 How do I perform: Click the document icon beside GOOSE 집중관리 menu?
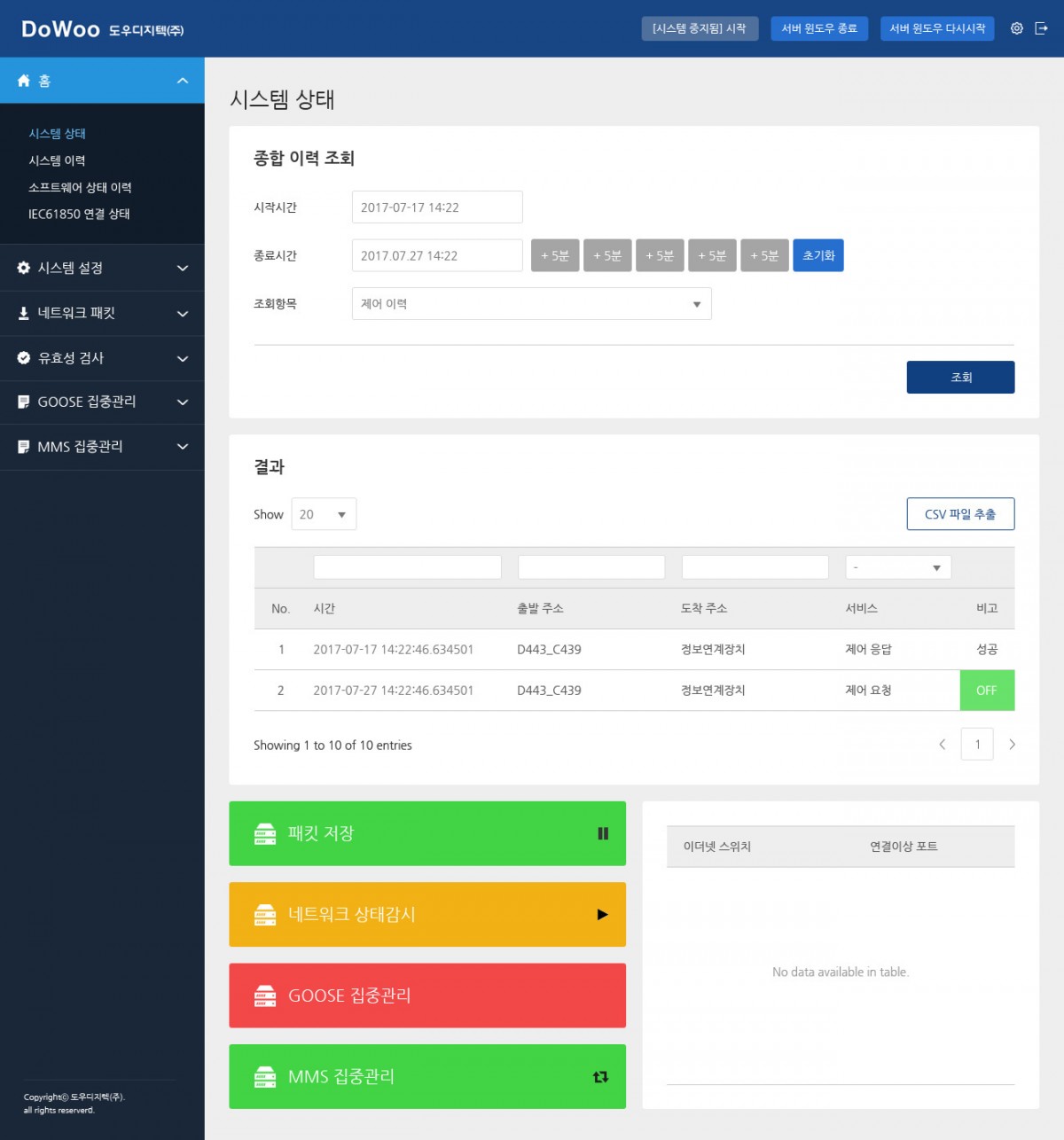(24, 402)
